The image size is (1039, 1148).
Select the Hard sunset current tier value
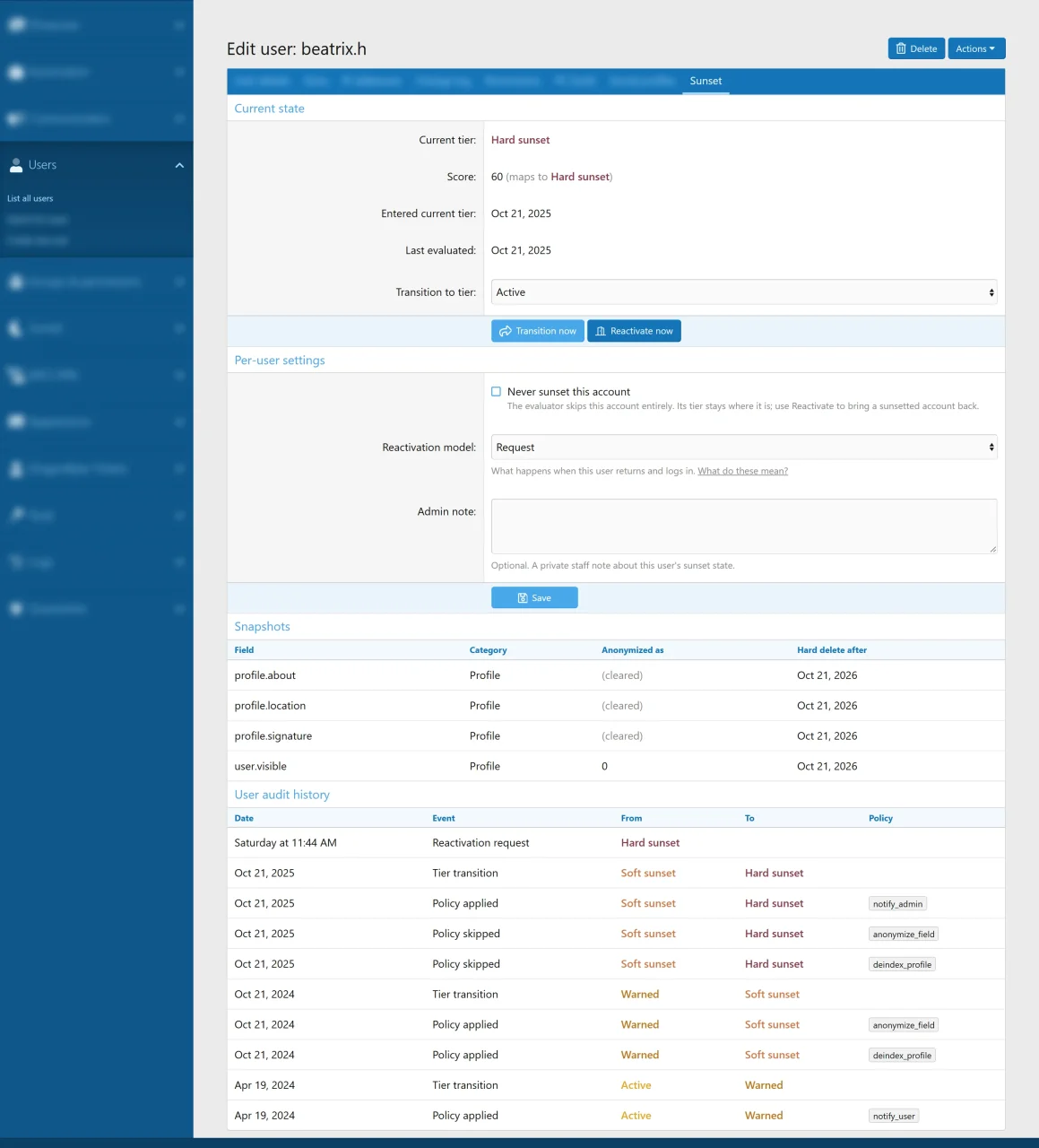pyautogui.click(x=521, y=140)
